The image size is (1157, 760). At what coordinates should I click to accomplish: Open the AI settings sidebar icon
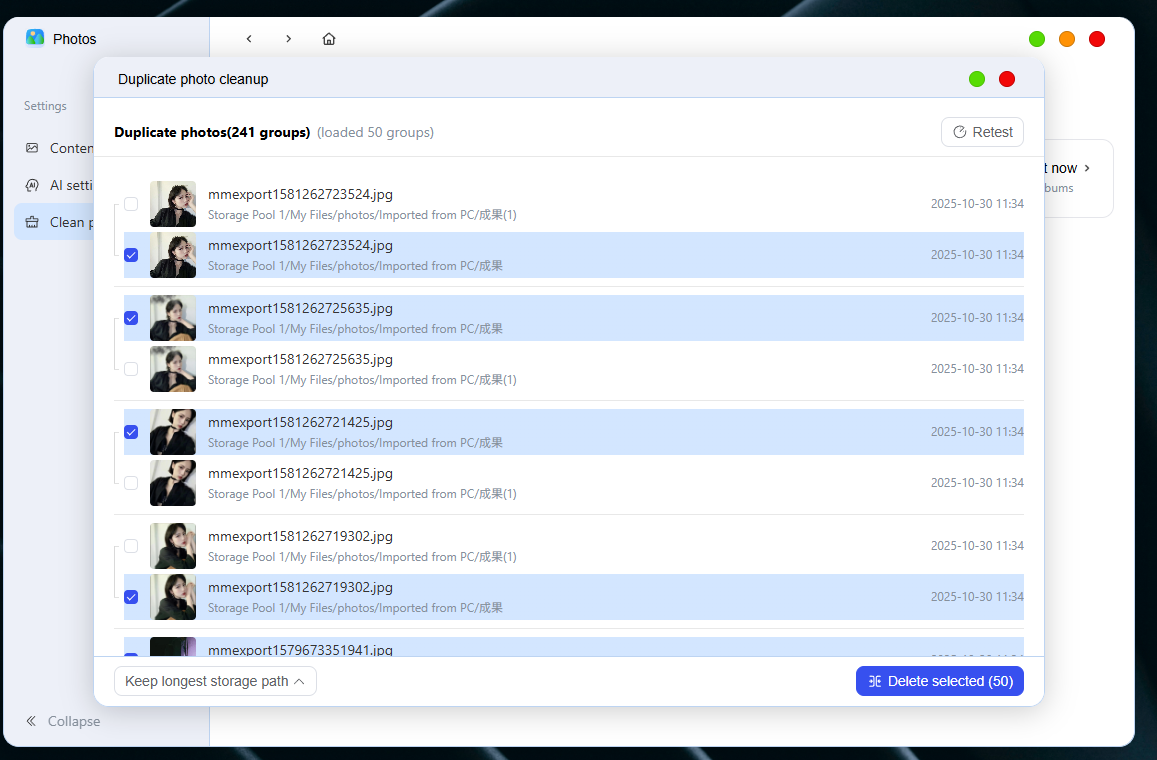(x=32, y=185)
